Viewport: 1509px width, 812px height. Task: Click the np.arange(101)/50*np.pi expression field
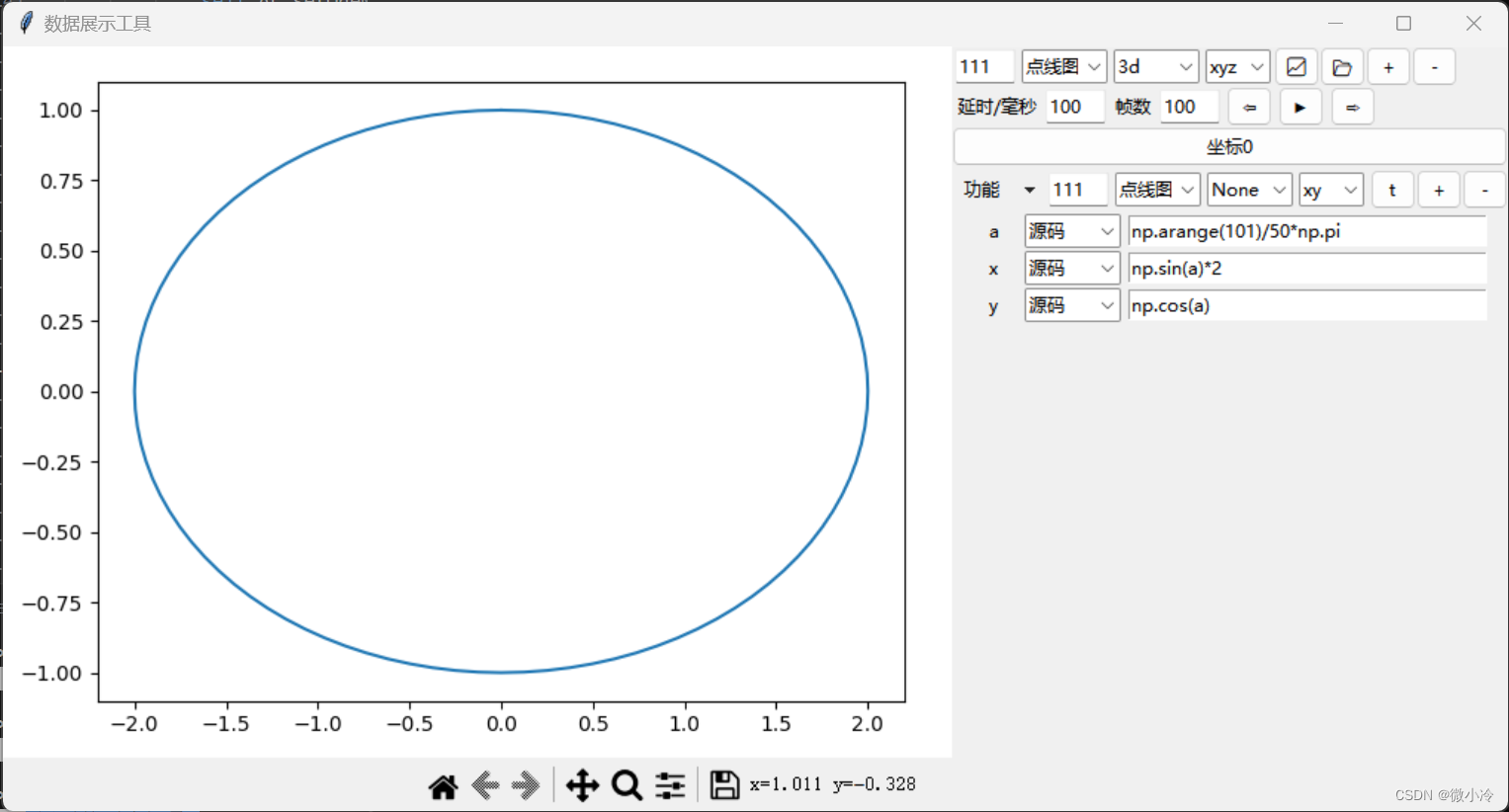[1307, 231]
